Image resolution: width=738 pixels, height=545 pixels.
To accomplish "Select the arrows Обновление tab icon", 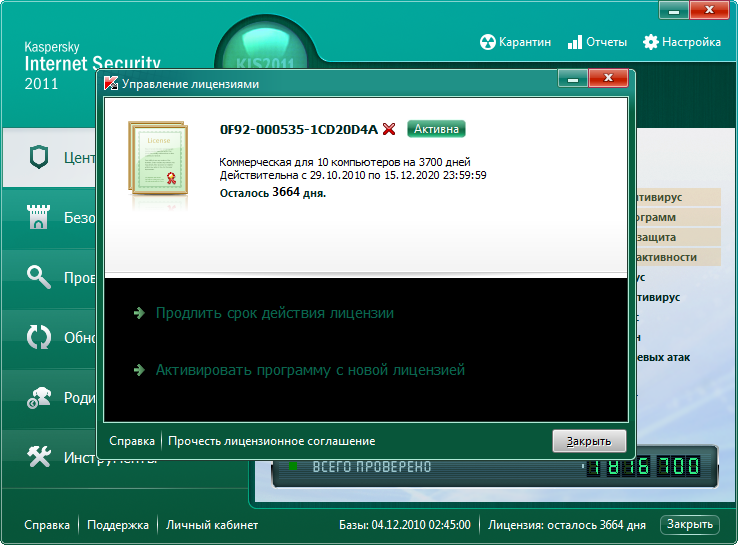I will point(39,337).
